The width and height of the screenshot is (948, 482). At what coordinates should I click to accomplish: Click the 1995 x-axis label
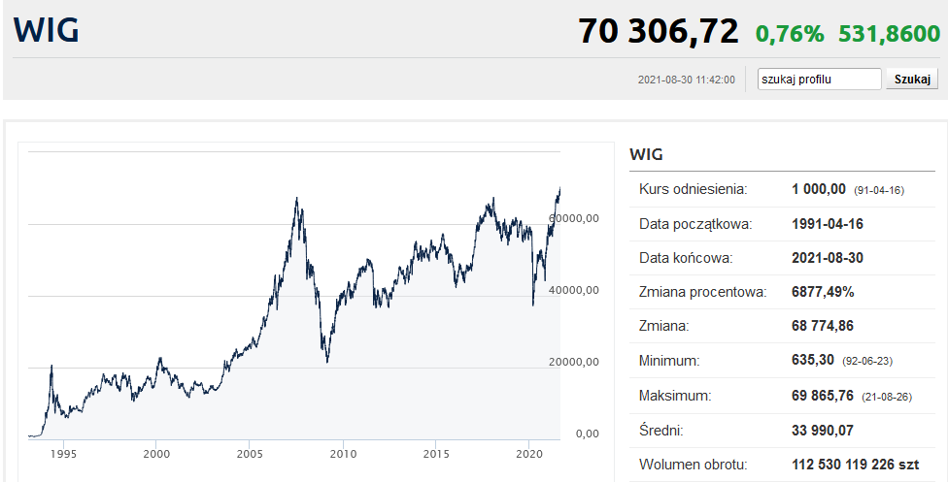point(63,454)
